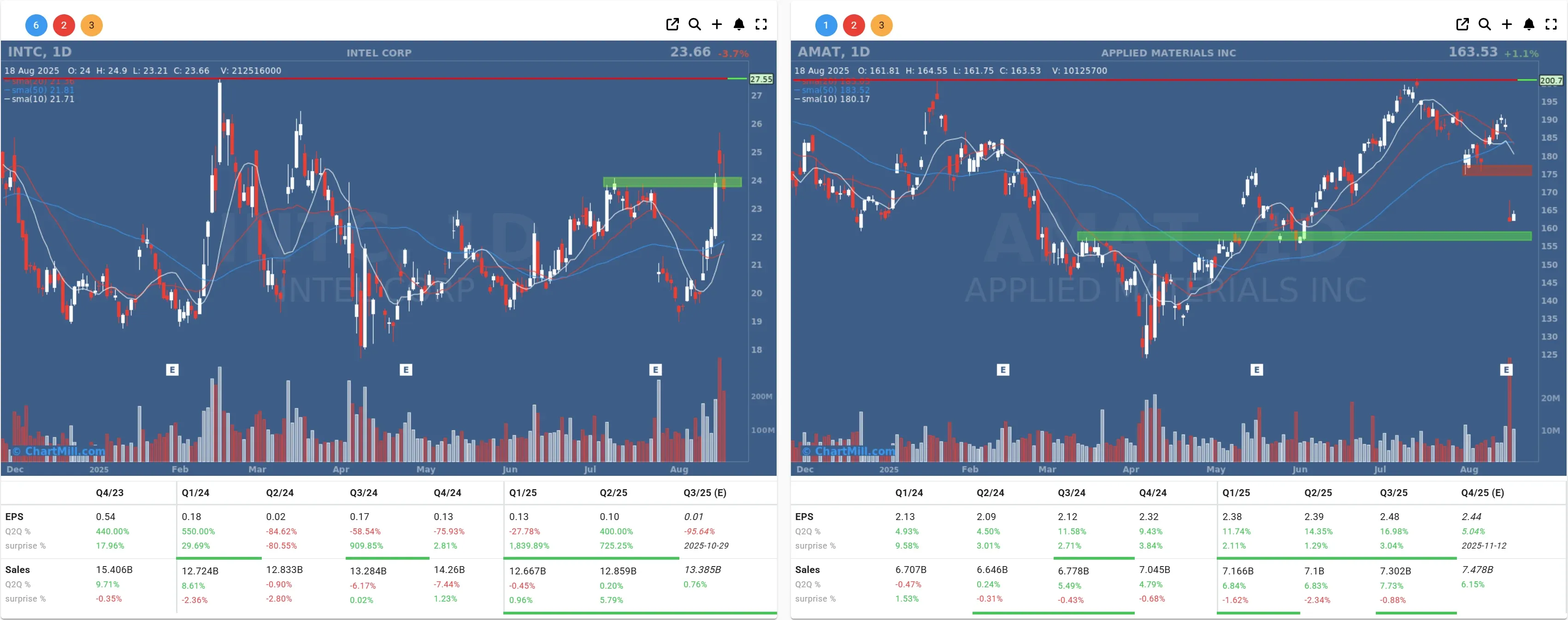Click the red 2 badge above INTC
The image size is (1568, 620).
[x=64, y=25]
